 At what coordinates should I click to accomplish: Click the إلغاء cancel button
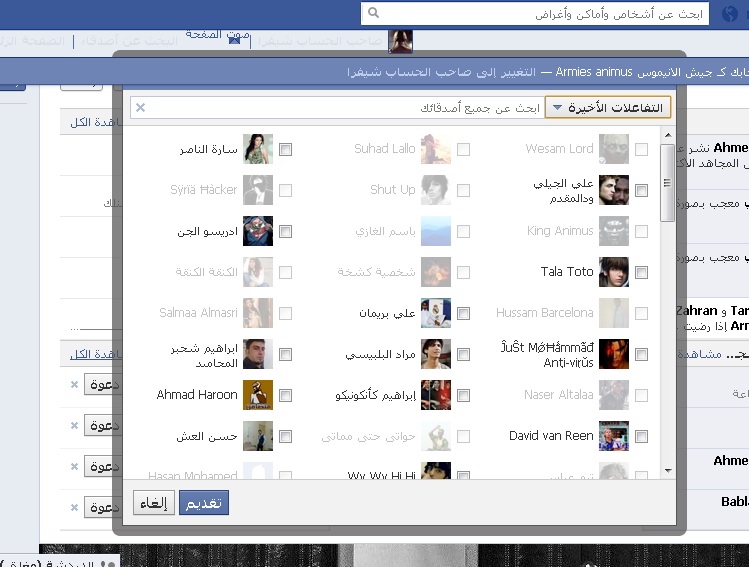(x=154, y=503)
